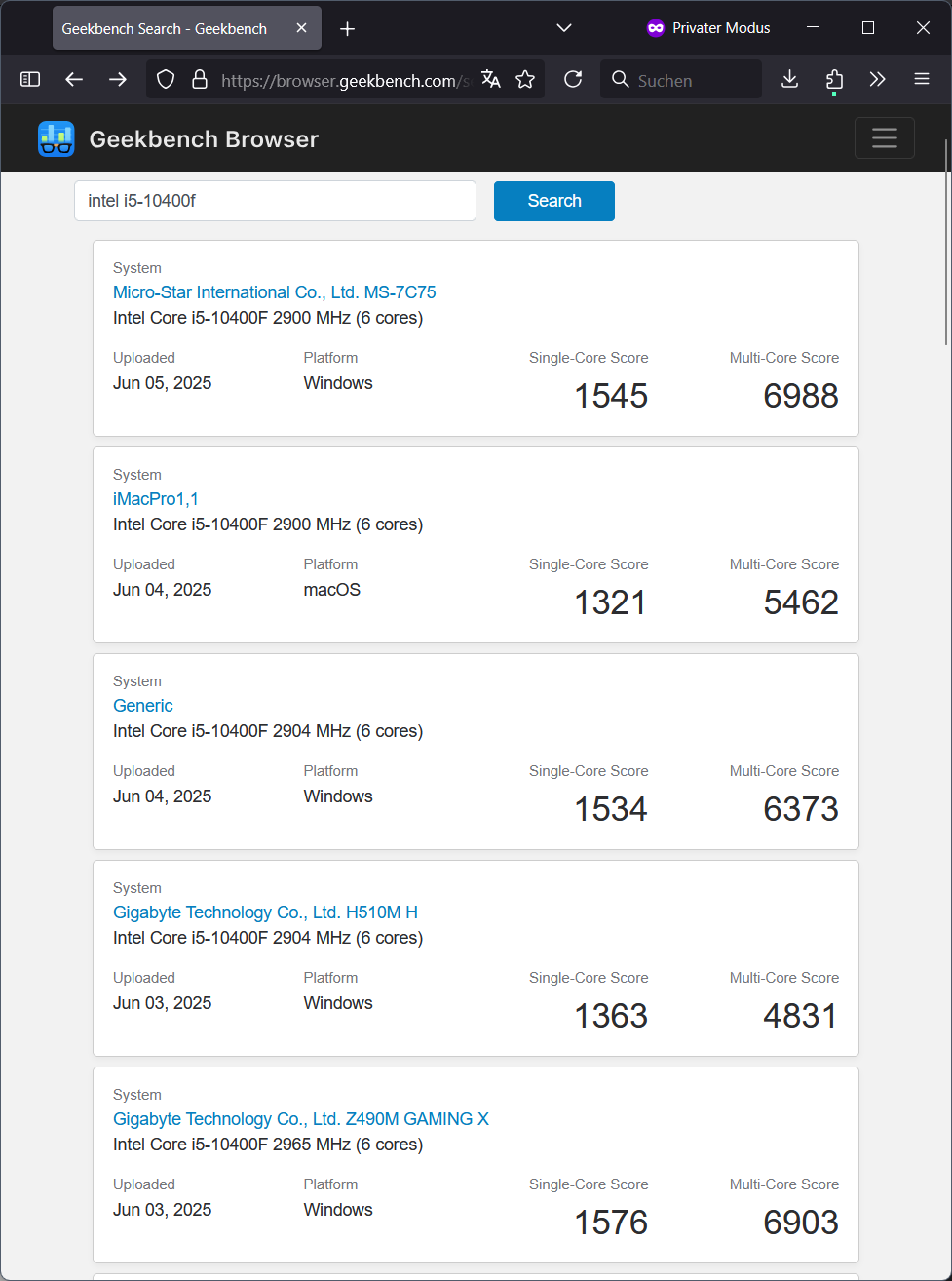The height and width of the screenshot is (1281, 952).
Task: Focus the intel i5-10400f search field
Action: point(275,201)
